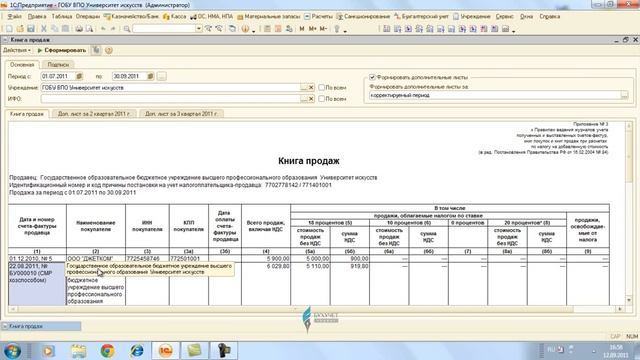Image resolution: width=640 pixels, height=360 pixels.
Task: Open the toolbar search combo box dropdown arrow
Action: [x=198, y=29]
